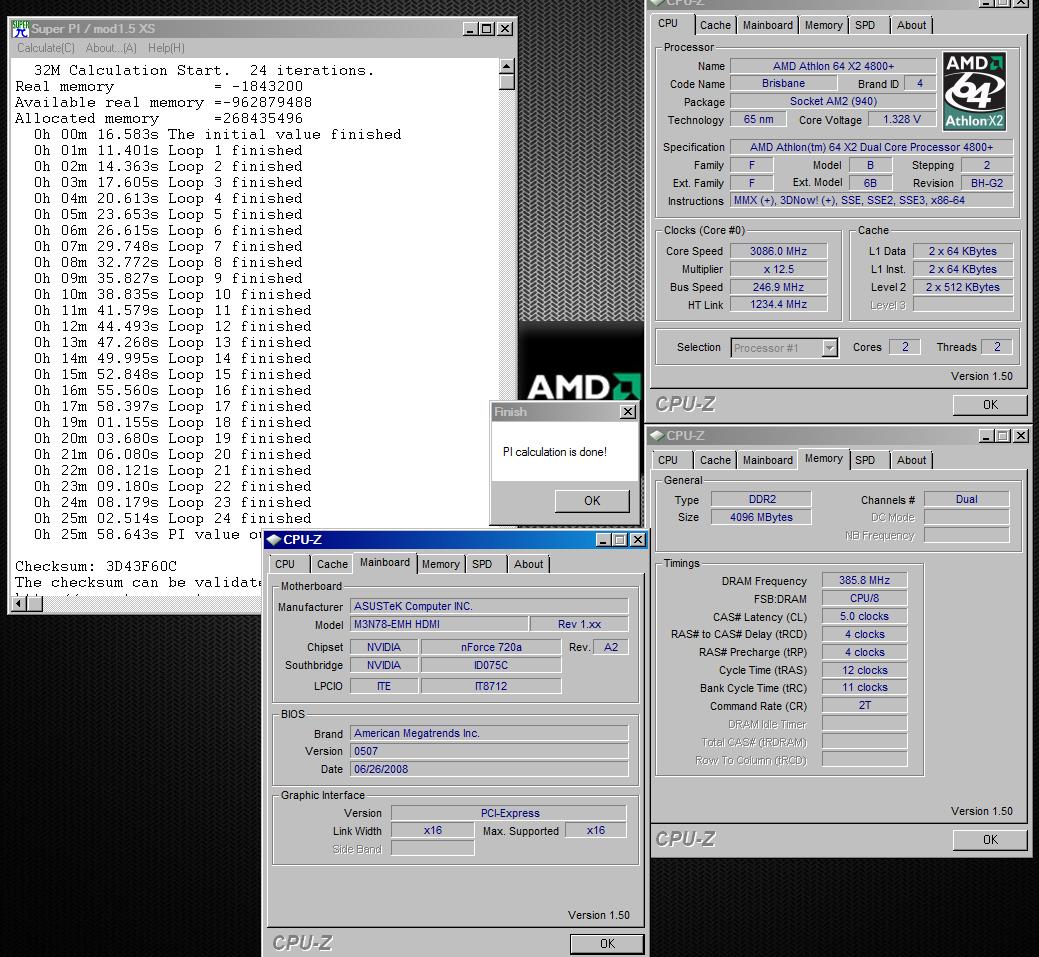Image resolution: width=1039 pixels, height=957 pixels.
Task: Click OK in the CPU-Z Mainboard window
Action: (607, 944)
